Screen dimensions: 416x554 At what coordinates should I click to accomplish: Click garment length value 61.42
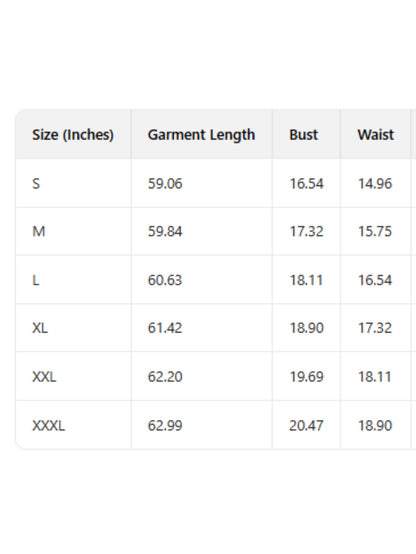coord(165,328)
